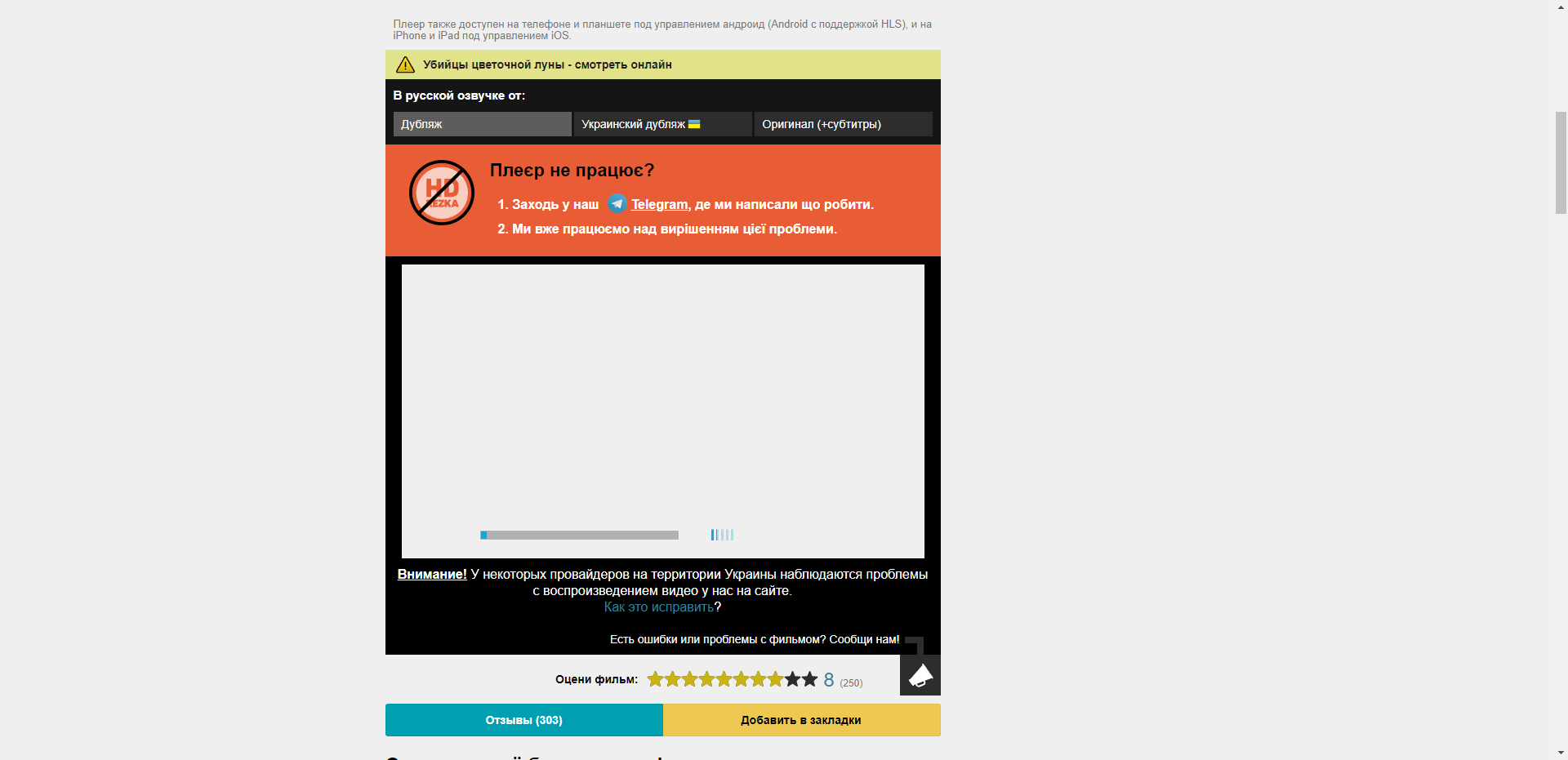Click the underlined Внимание! link
The height and width of the screenshot is (760, 1568).
tap(432, 575)
